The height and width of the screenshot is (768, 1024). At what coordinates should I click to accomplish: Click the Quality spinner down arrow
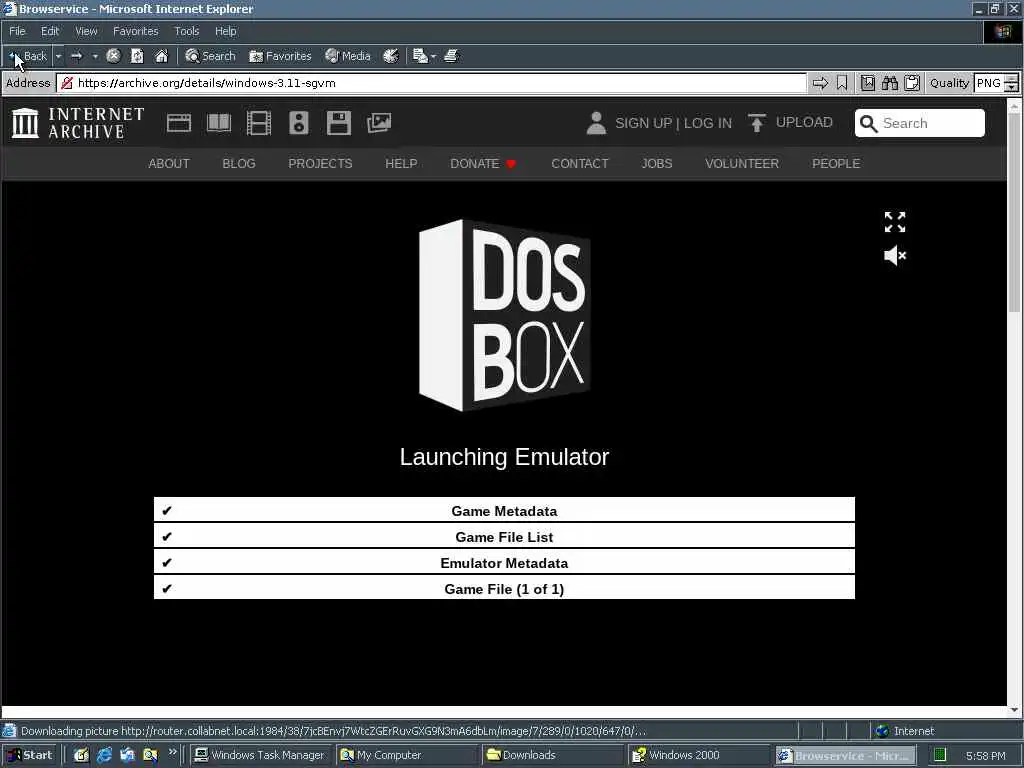pyautogui.click(x=1012, y=88)
